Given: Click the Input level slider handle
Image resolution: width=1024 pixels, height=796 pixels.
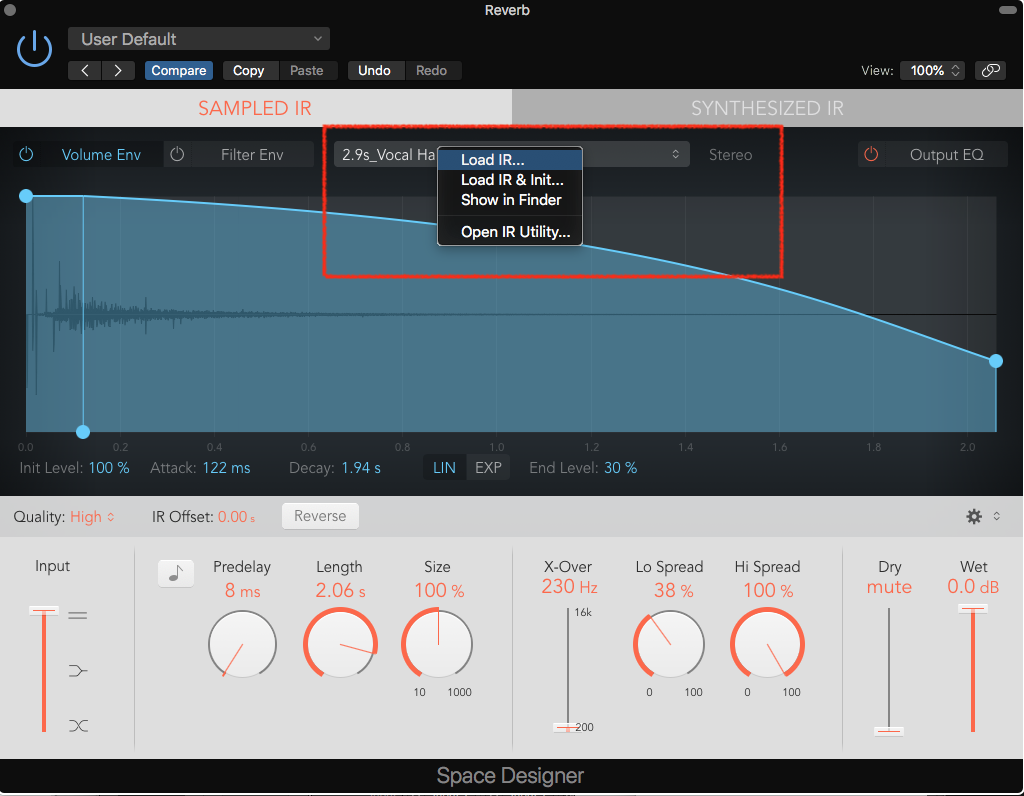Looking at the screenshot, I should [44, 611].
